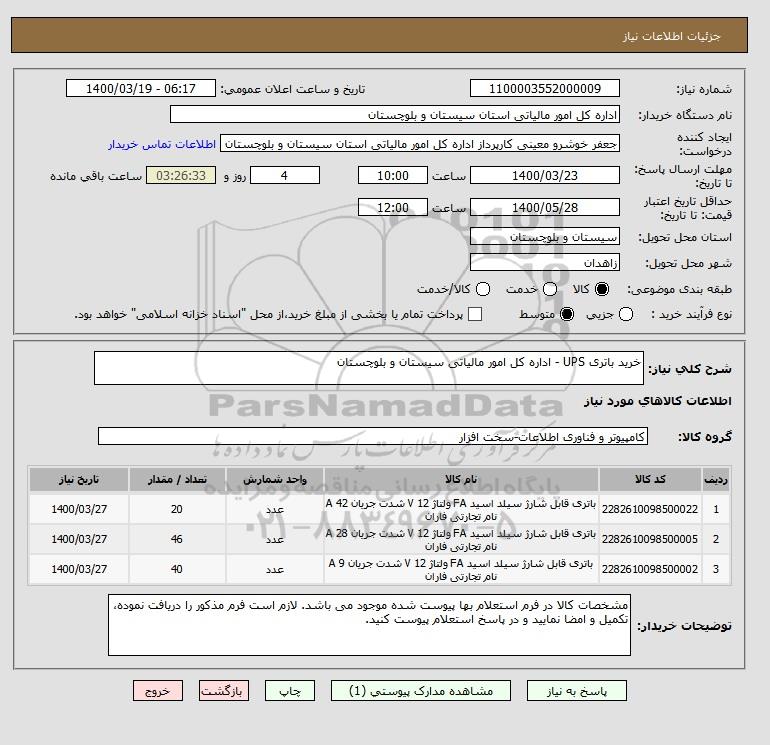Click the unit عدد in row 2

point(275,540)
